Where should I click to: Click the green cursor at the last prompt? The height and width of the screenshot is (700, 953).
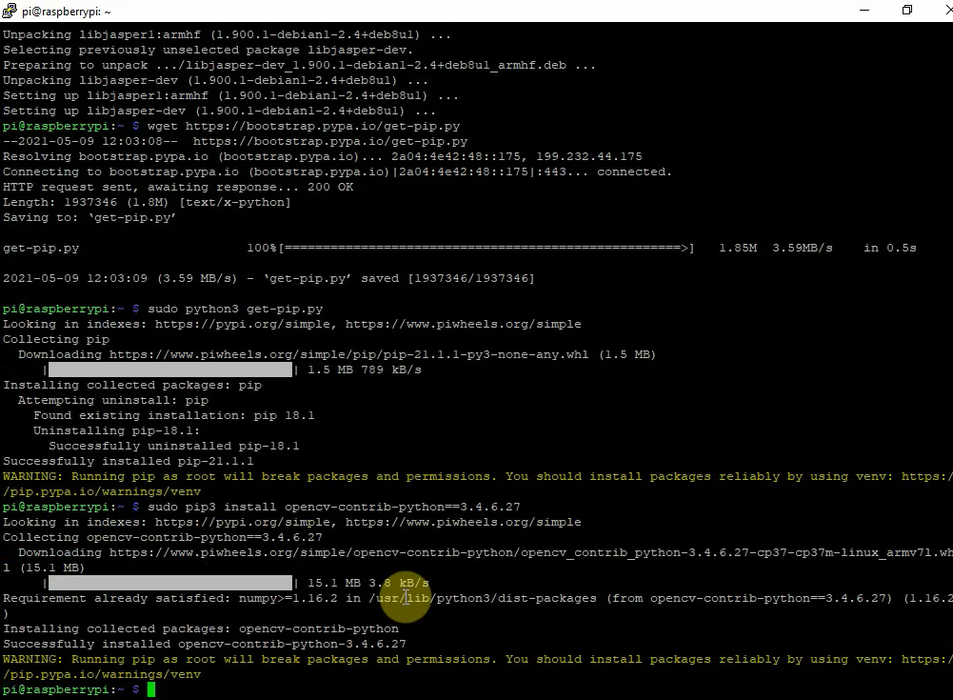[x=151, y=690]
